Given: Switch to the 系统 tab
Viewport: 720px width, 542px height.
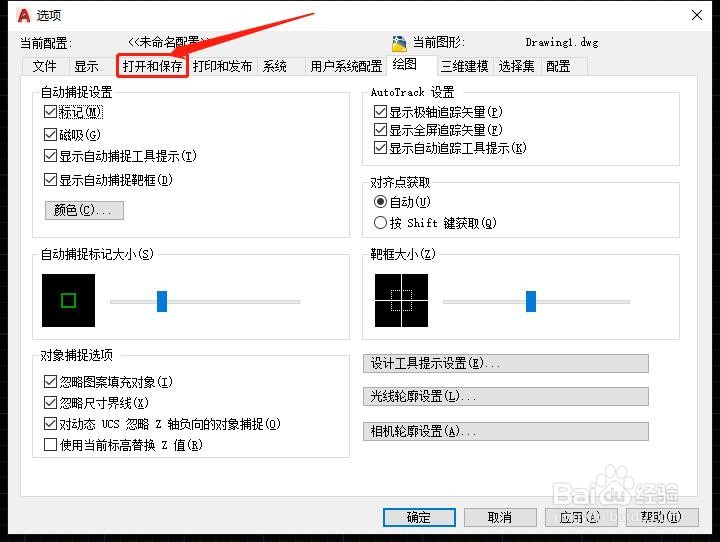Looking at the screenshot, I should tap(275, 66).
